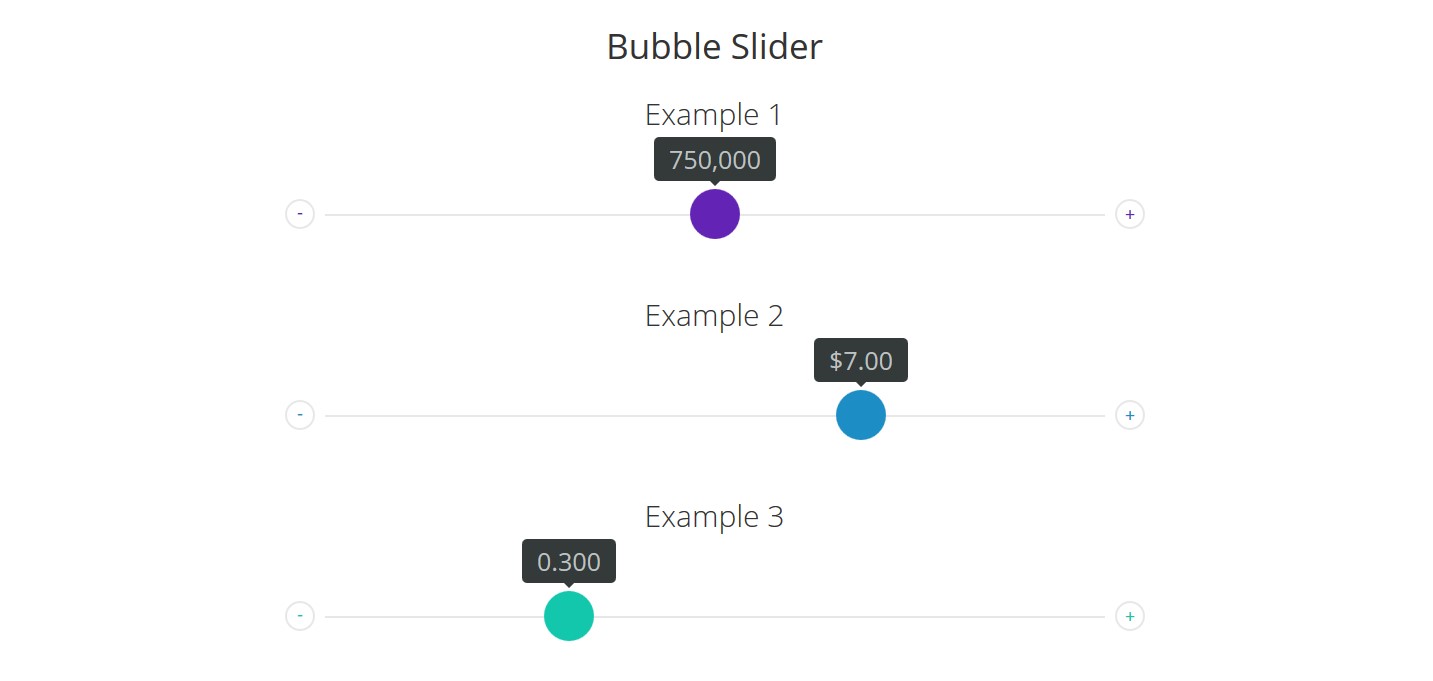Click Example 1 track left of purple handle
1433x681 pixels.
point(500,215)
